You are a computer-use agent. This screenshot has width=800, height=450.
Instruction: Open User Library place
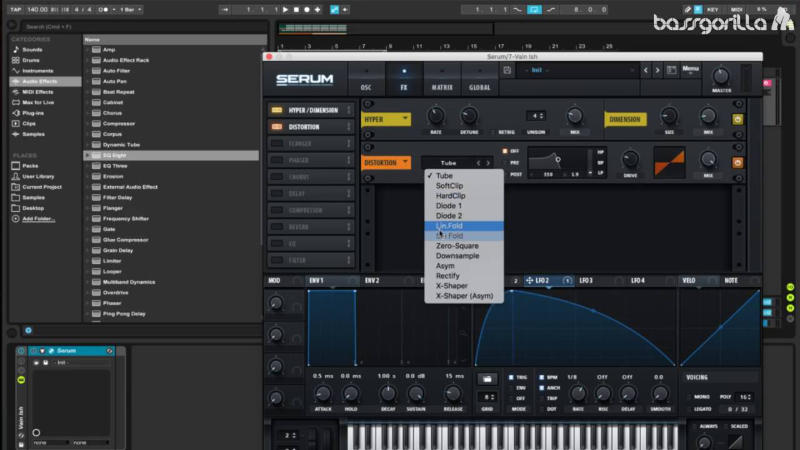coord(38,177)
